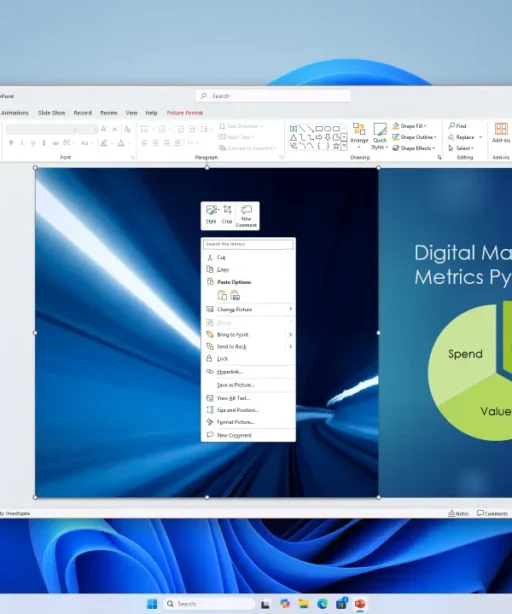Open the Replace dropdown arrow
This screenshot has width=512, height=614.
pyautogui.click(x=481, y=137)
